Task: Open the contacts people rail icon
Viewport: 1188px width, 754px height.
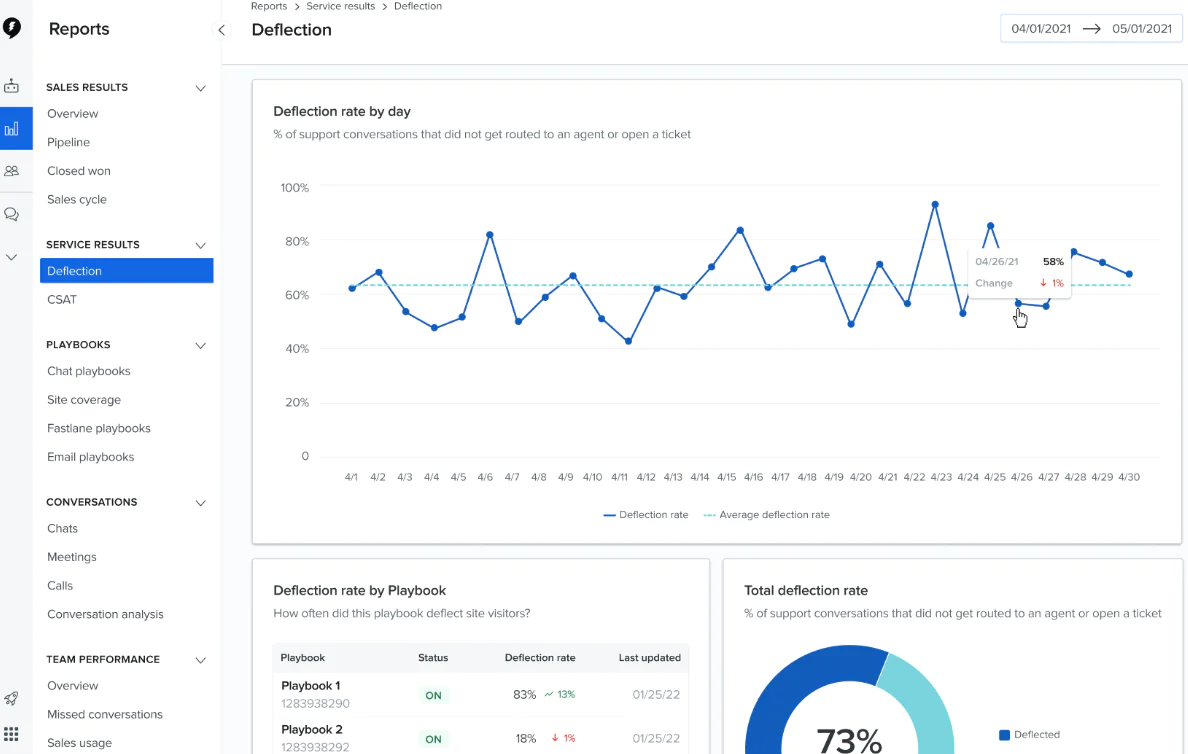Action: click(x=11, y=171)
